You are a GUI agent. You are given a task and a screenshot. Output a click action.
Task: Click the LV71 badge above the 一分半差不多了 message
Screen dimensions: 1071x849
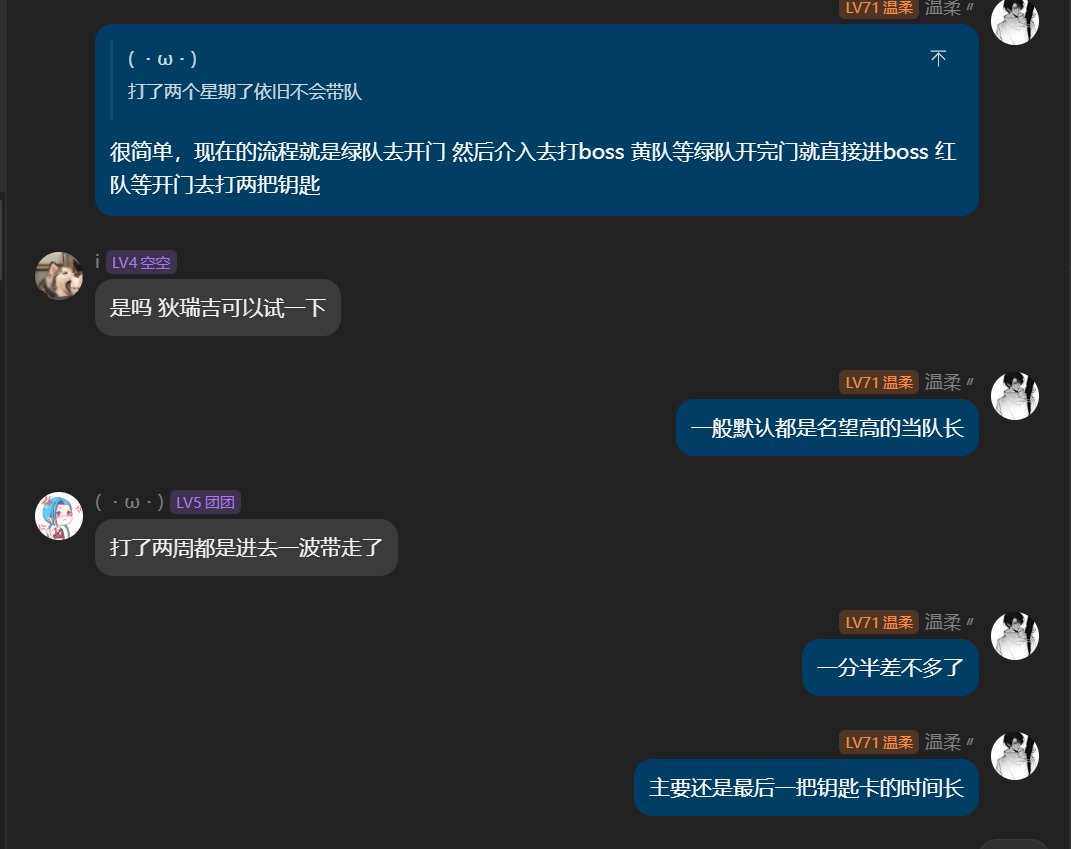click(878, 621)
